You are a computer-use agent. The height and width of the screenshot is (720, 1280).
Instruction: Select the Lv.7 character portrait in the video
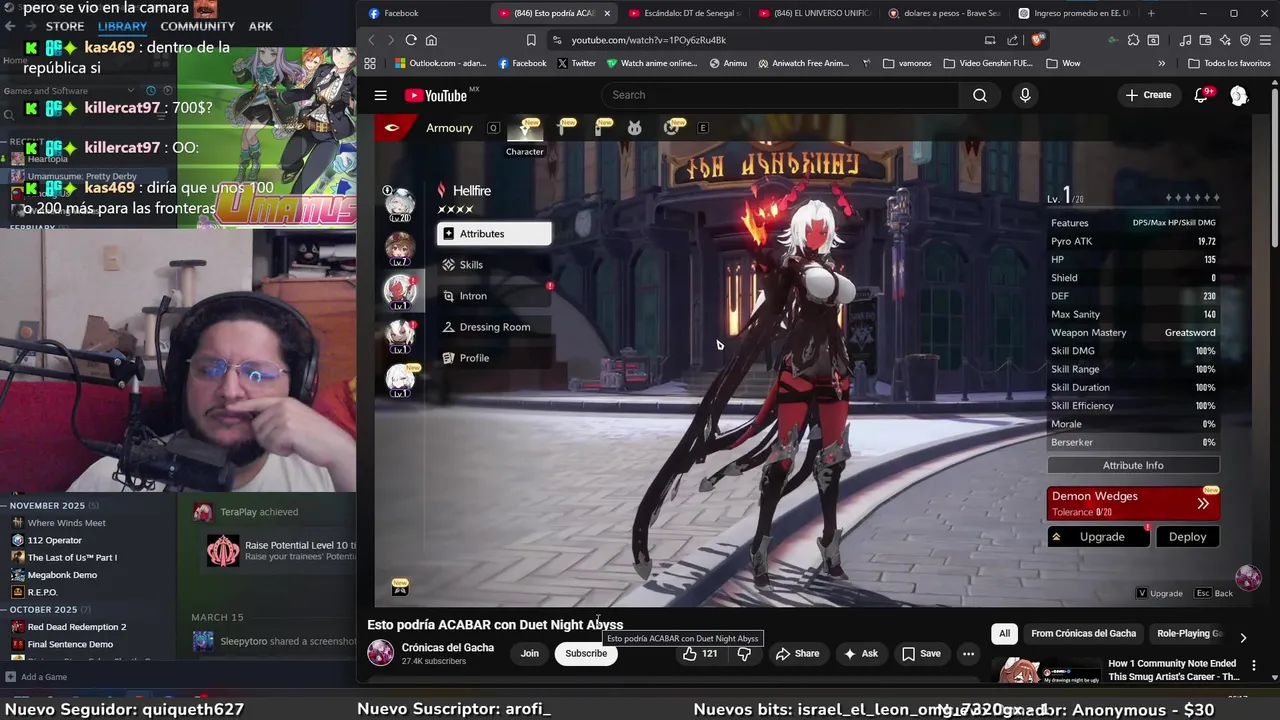tap(400, 248)
